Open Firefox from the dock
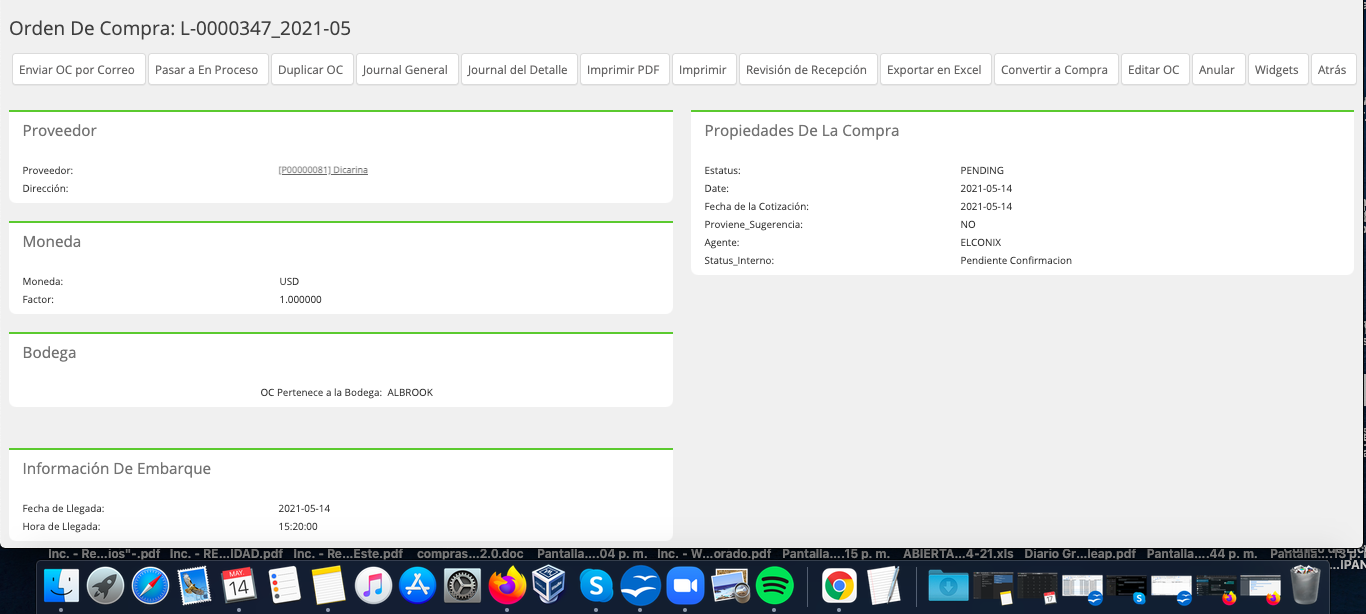Viewport: 1366px width, 614px height. click(508, 585)
